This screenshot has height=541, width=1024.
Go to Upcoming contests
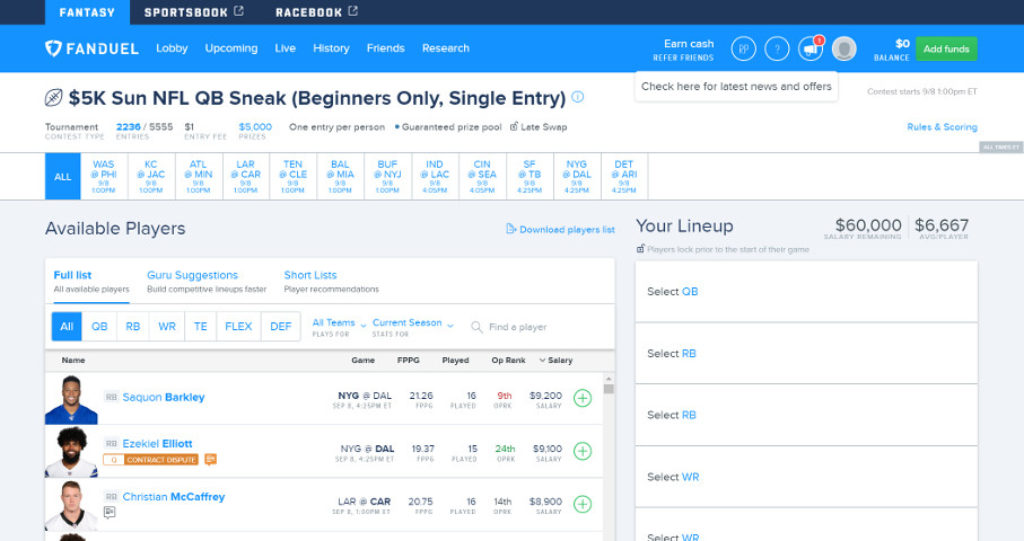click(x=231, y=48)
